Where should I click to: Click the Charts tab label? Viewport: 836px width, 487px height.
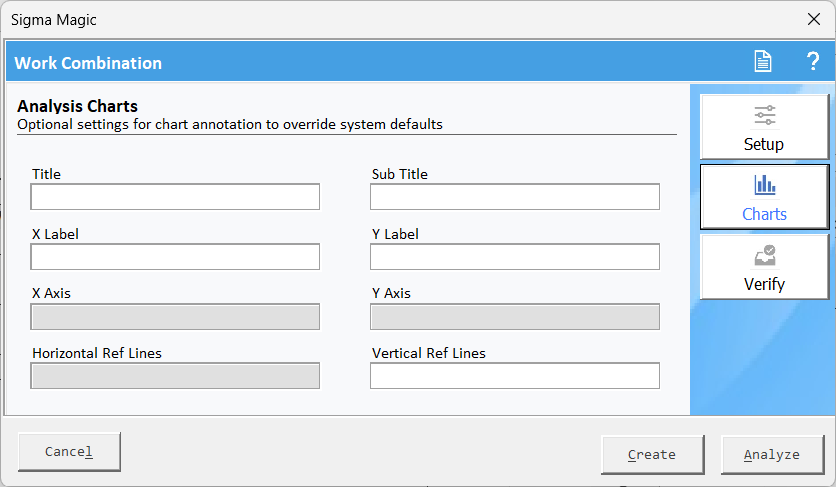point(764,214)
